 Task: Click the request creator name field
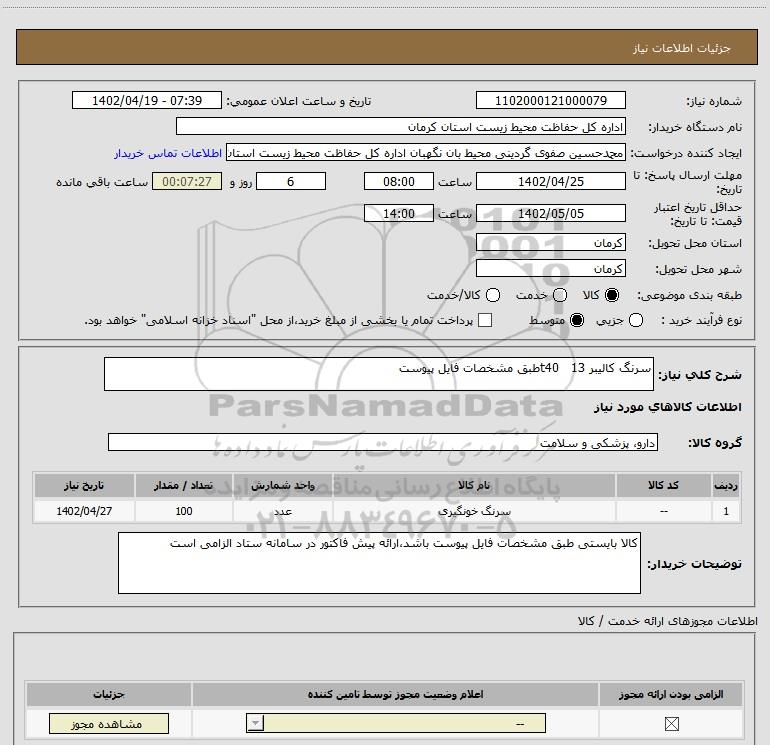tap(426, 153)
